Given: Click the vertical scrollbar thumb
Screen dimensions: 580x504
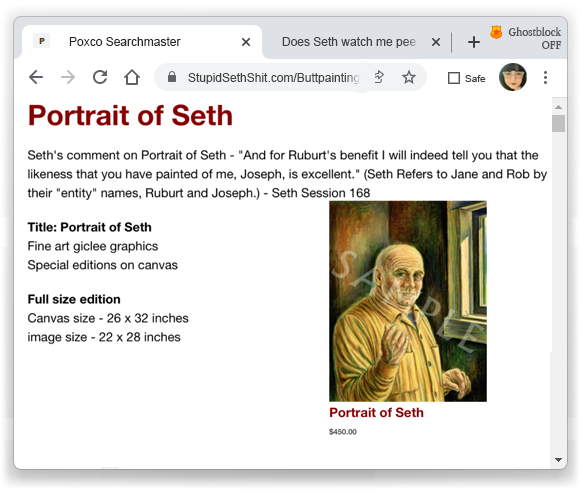Looking at the screenshot, I should click(x=559, y=124).
